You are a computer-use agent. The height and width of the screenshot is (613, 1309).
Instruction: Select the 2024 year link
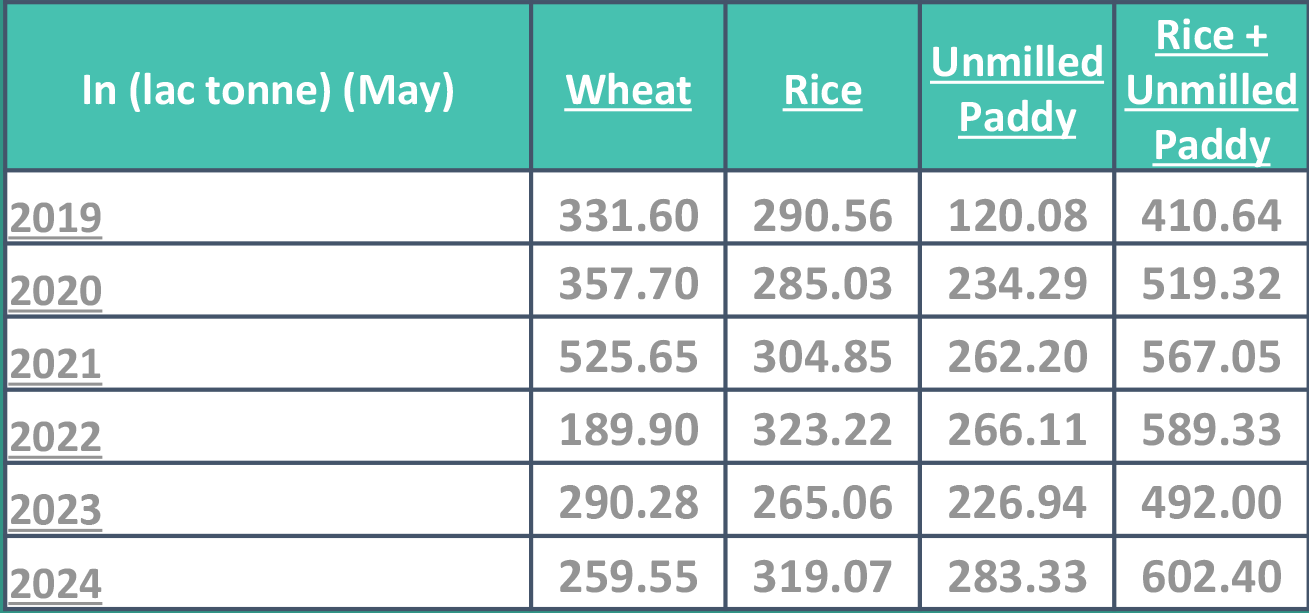(x=55, y=584)
